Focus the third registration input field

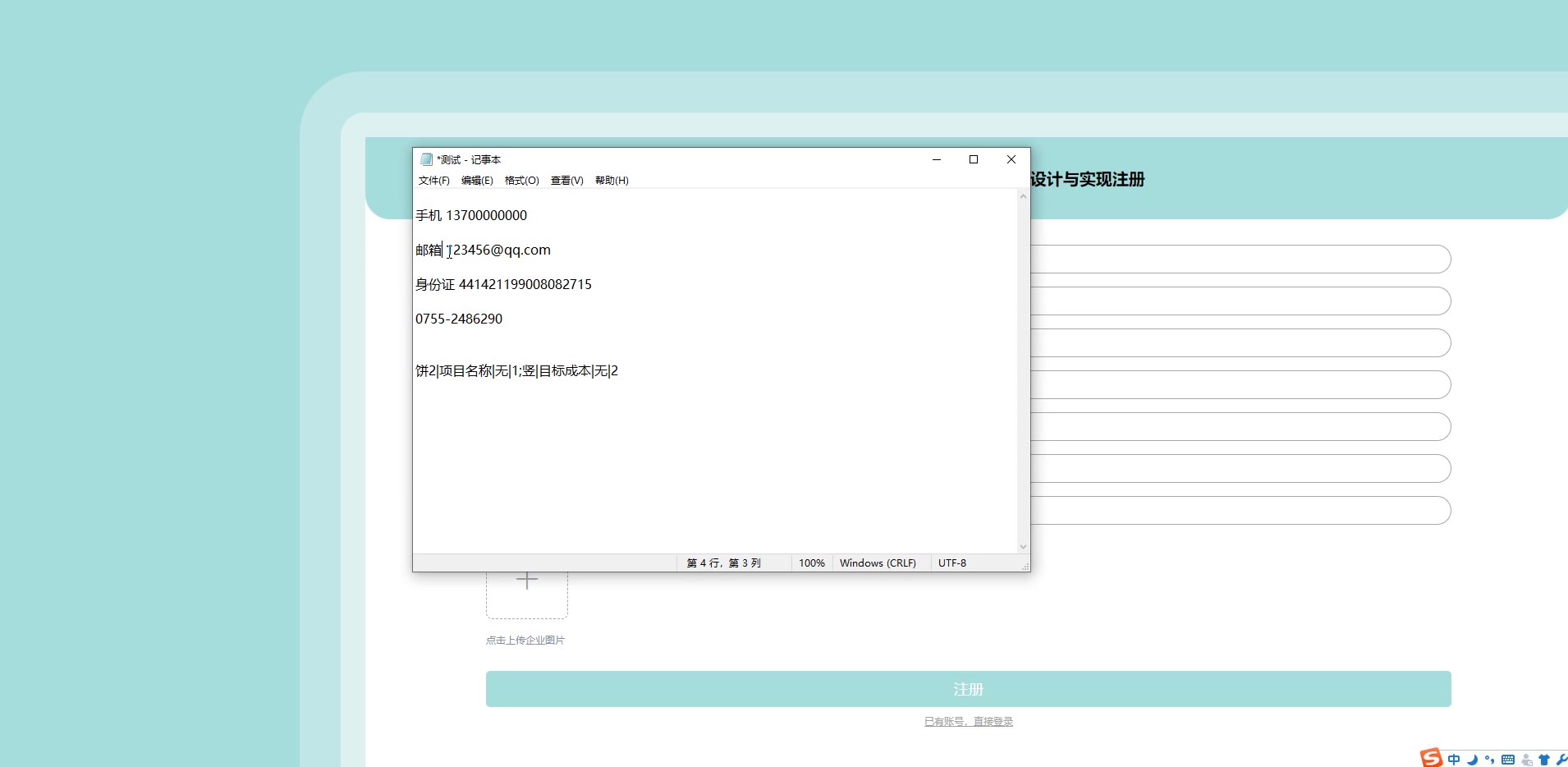tap(1240, 342)
